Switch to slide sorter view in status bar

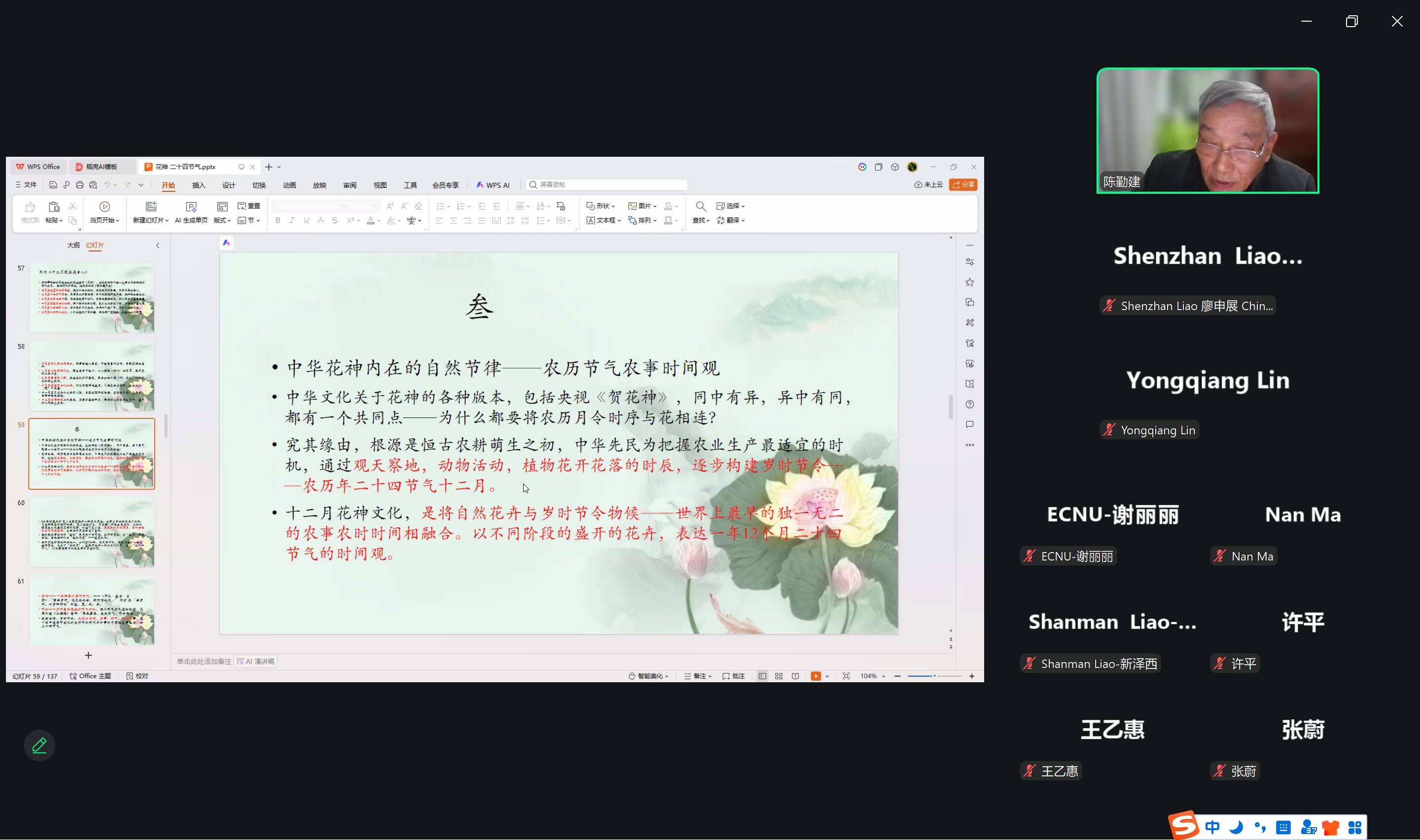tap(779, 676)
